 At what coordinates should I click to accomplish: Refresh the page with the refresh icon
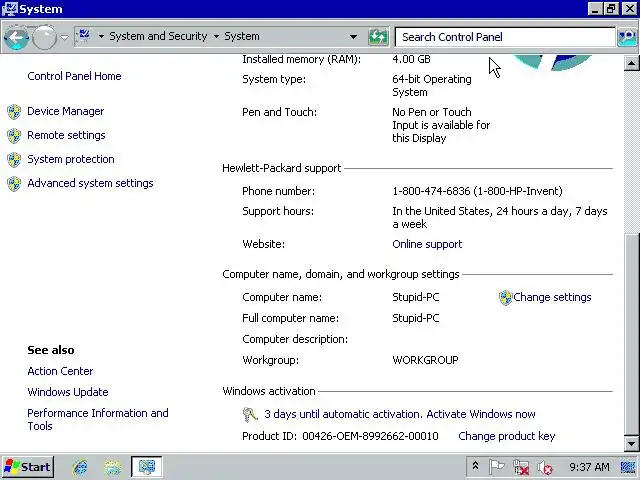click(378, 37)
